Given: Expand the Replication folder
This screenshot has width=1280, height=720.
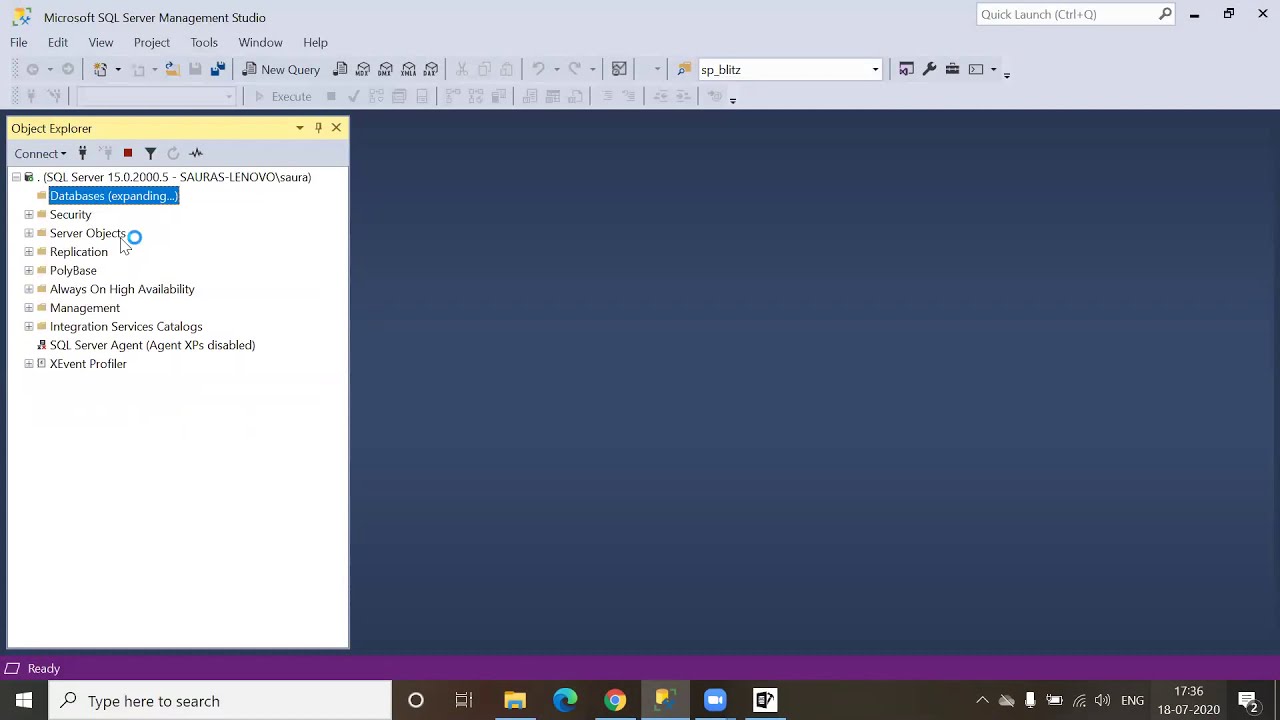Looking at the screenshot, I should pyautogui.click(x=29, y=252).
